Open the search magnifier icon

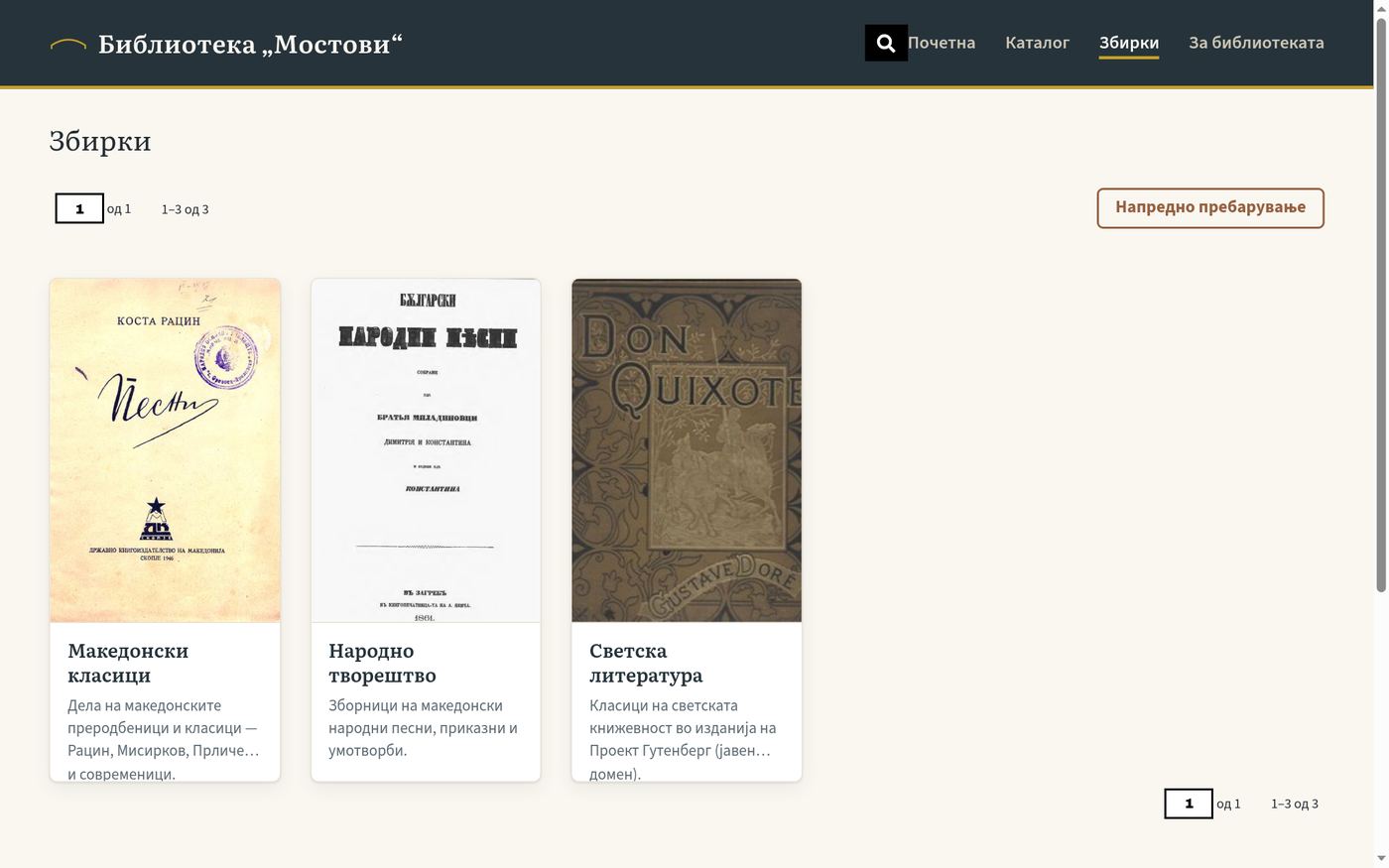click(x=886, y=43)
